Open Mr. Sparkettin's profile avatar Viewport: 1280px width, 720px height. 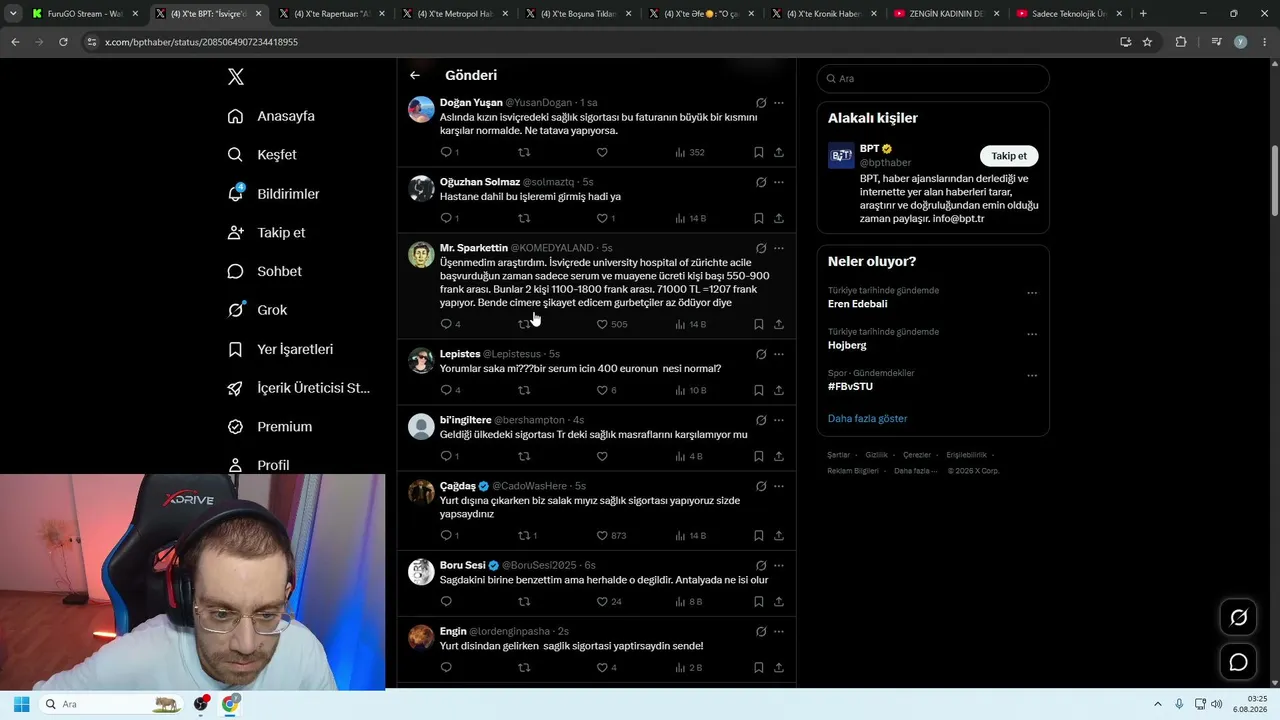pos(421,255)
